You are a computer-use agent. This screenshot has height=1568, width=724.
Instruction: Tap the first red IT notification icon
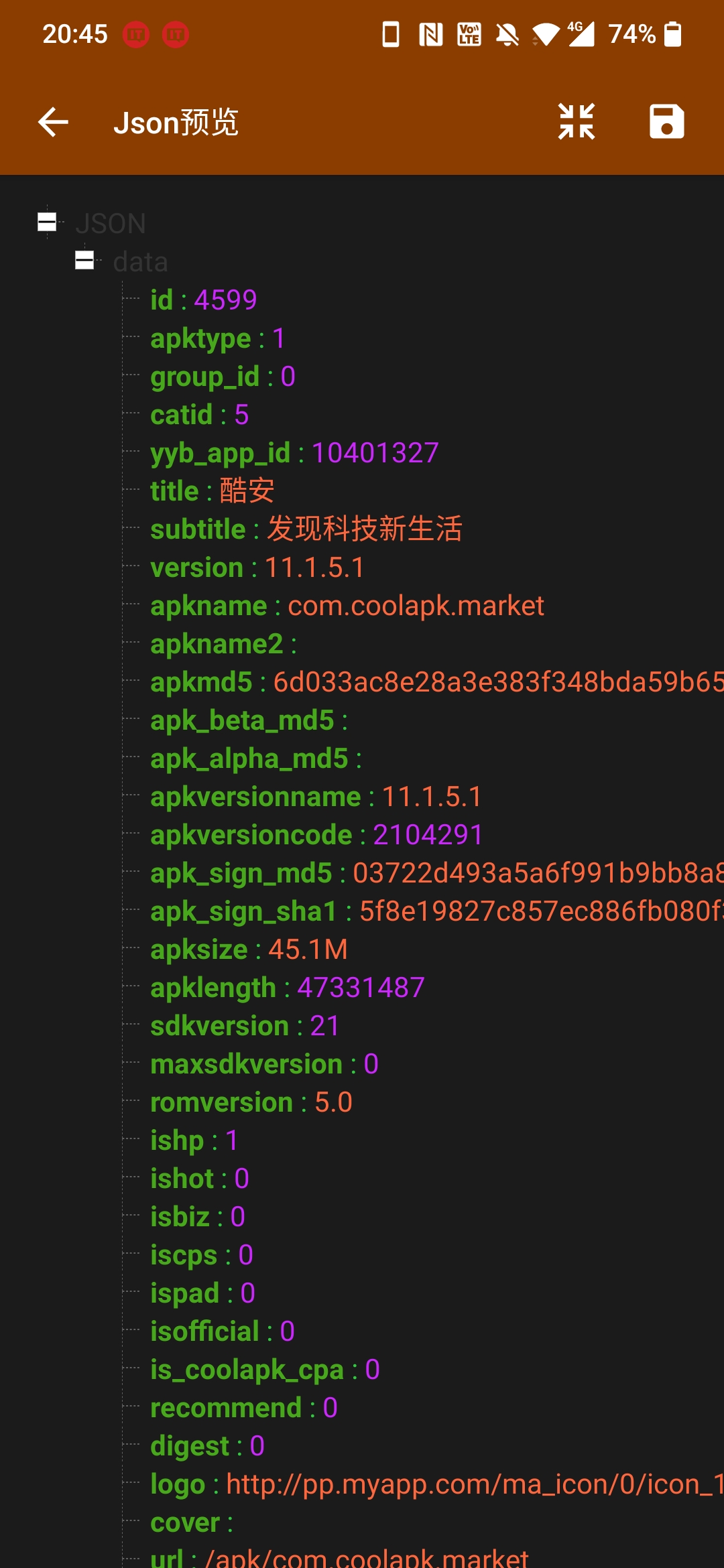click(x=136, y=34)
